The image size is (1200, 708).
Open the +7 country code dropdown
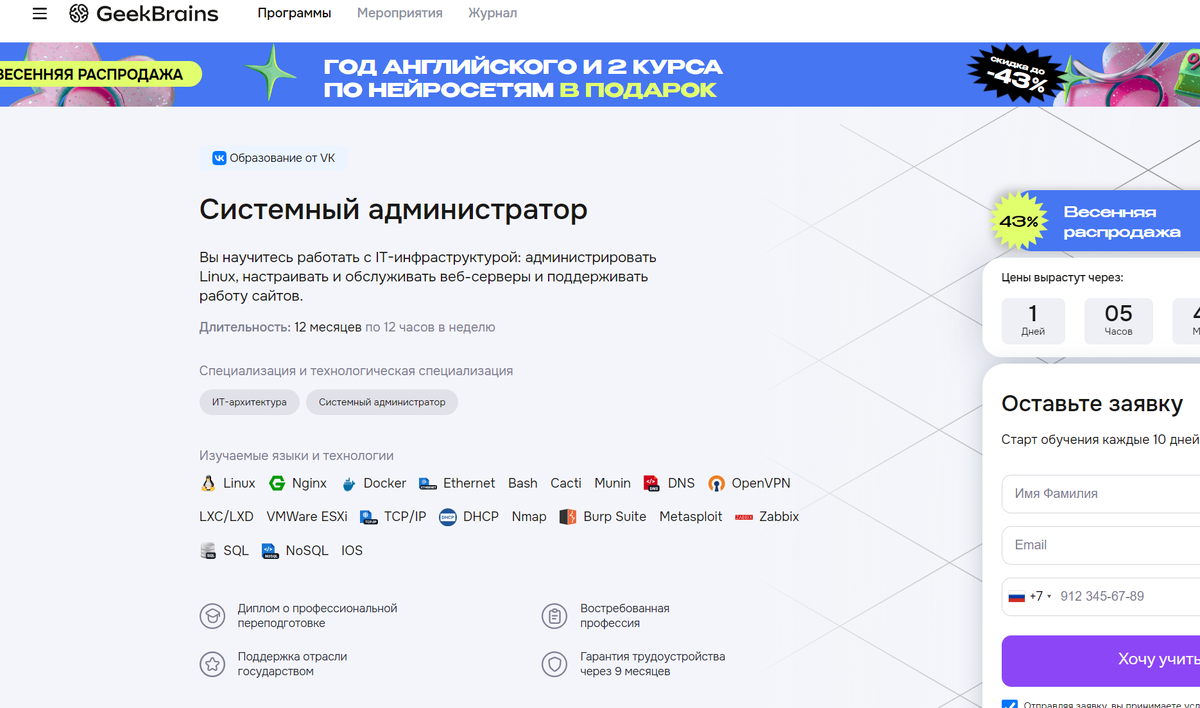point(1032,596)
